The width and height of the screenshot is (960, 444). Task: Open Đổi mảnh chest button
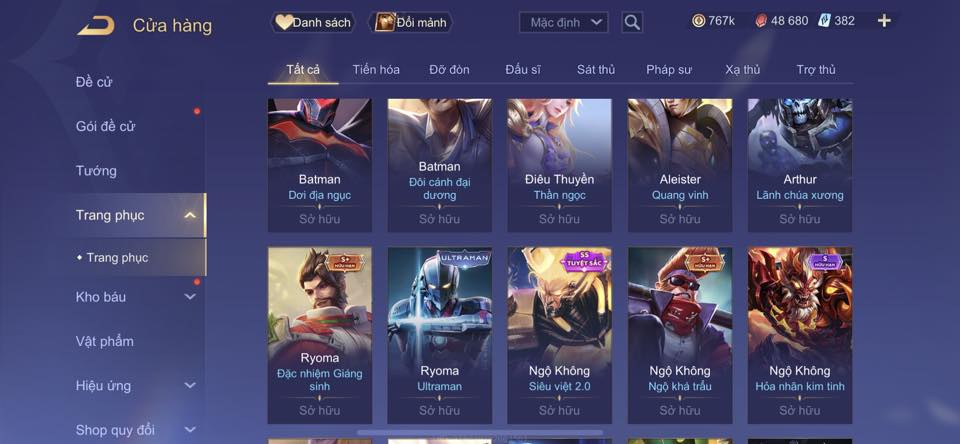[411, 23]
